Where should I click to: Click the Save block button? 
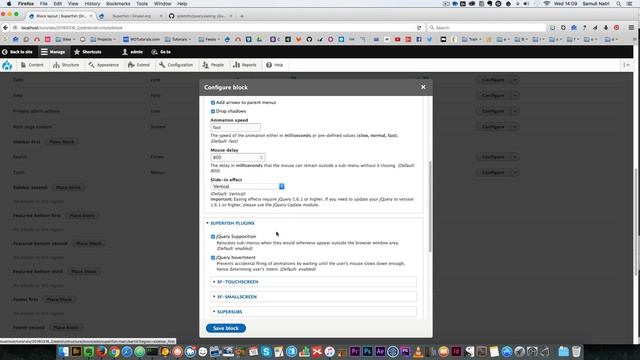(x=226, y=328)
